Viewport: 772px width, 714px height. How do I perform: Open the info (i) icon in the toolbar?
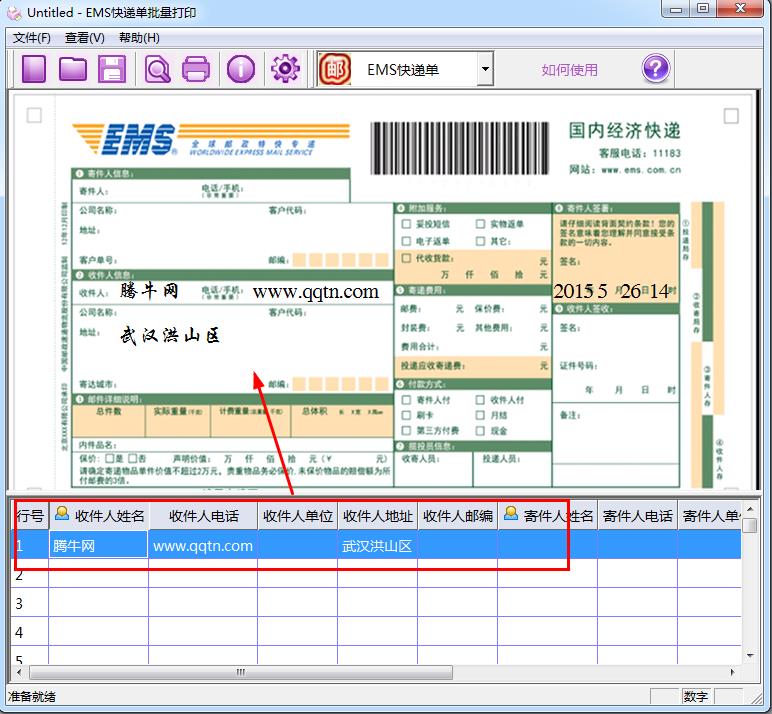tap(241, 69)
